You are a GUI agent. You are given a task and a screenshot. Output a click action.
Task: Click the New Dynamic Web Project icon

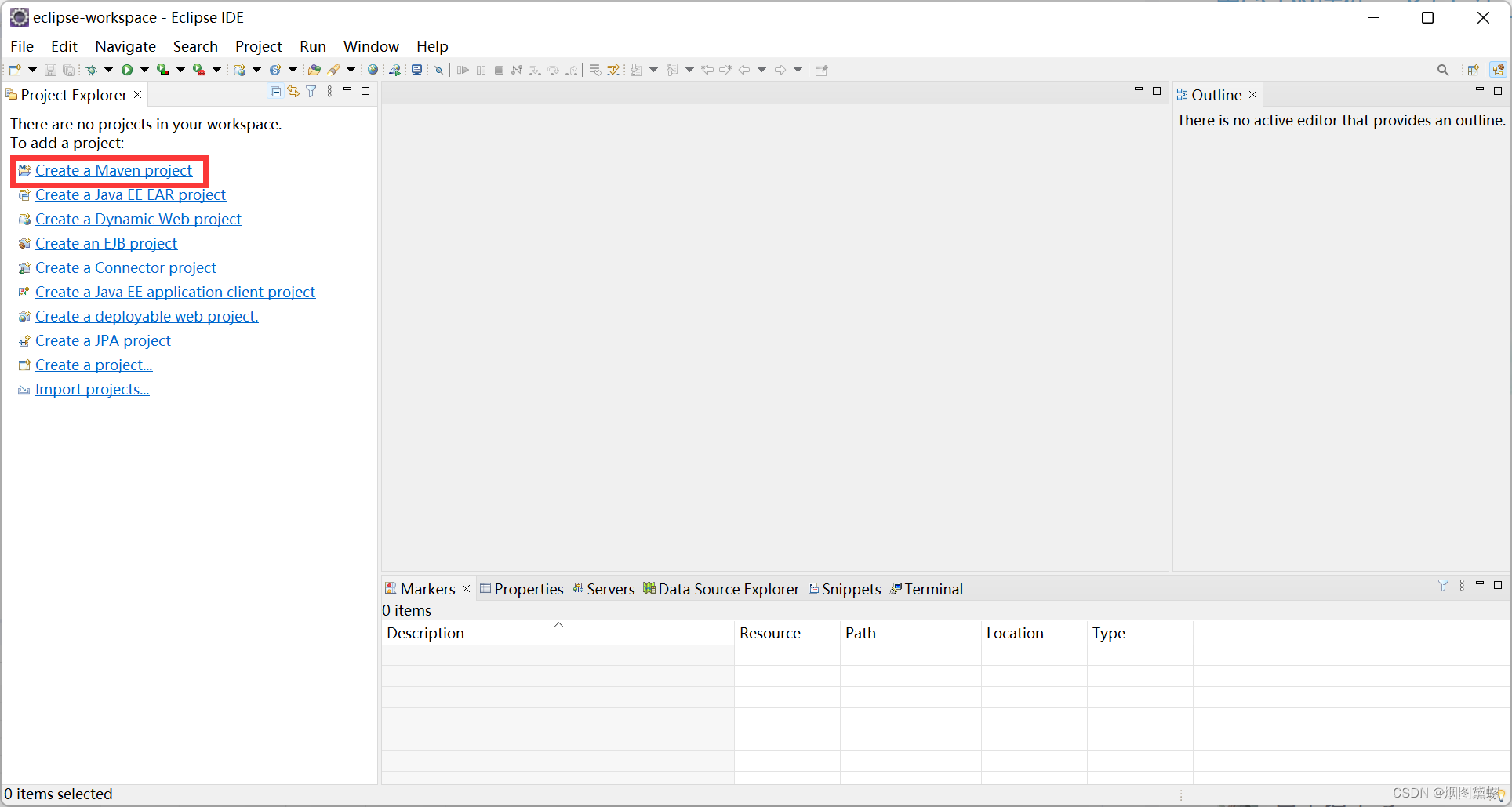tap(240, 70)
